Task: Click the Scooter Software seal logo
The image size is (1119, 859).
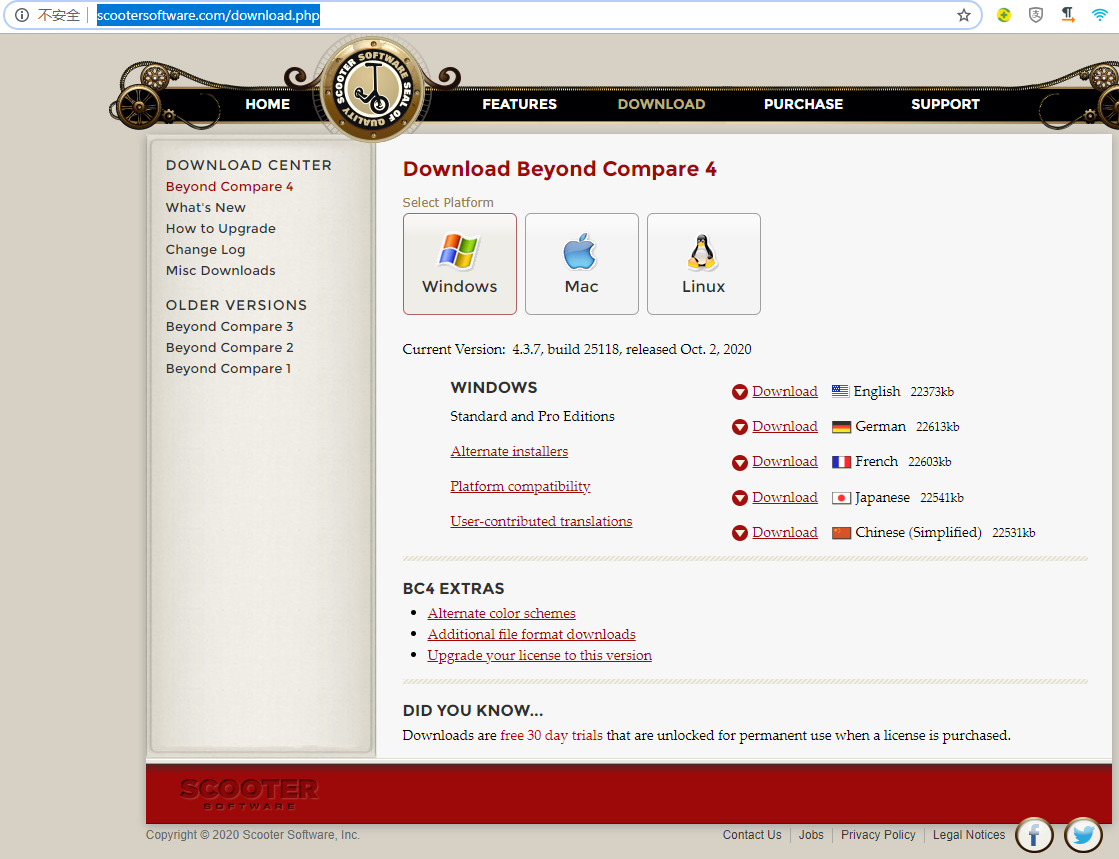Action: [373, 90]
